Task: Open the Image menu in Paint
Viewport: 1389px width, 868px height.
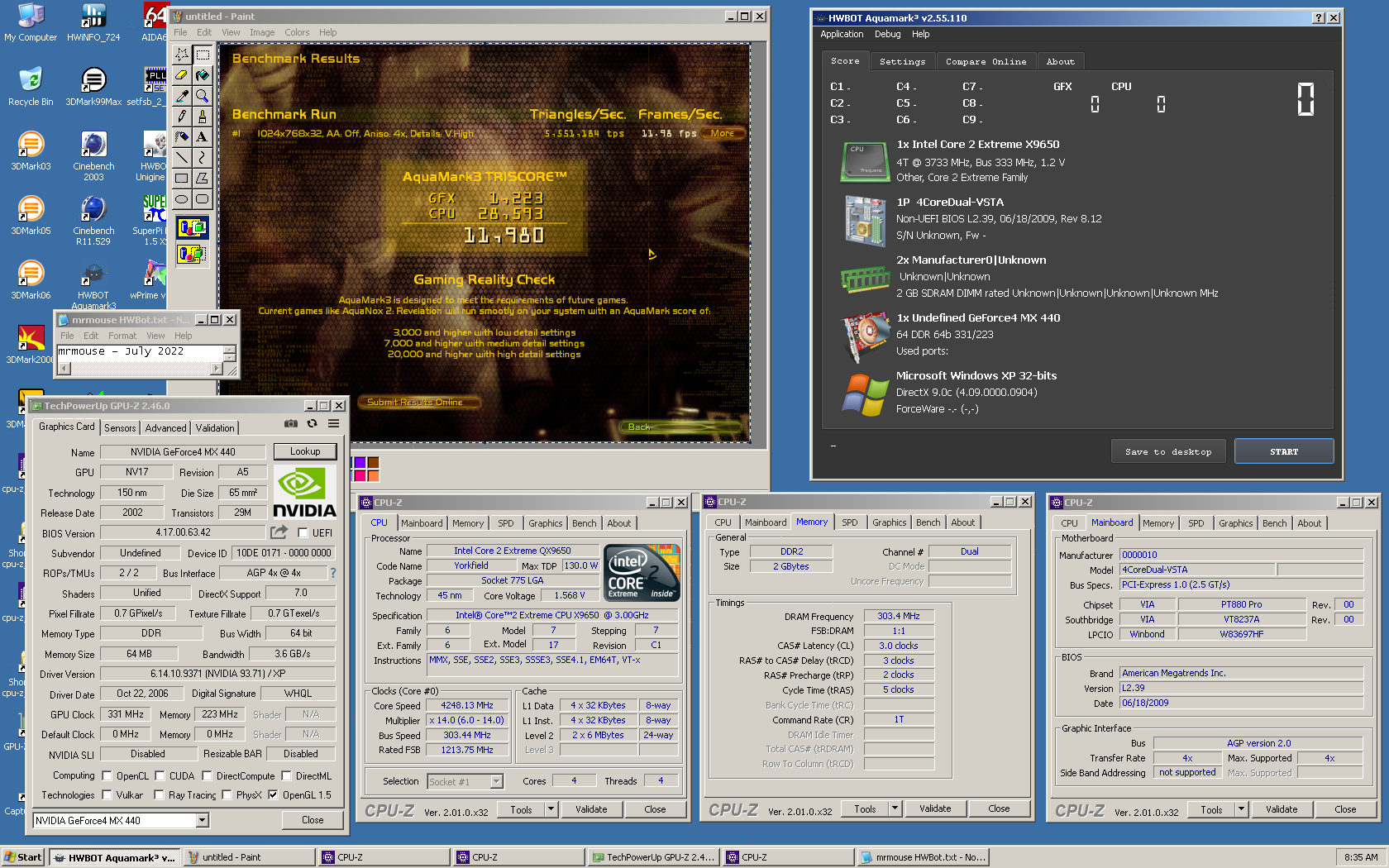Action: 262,32
